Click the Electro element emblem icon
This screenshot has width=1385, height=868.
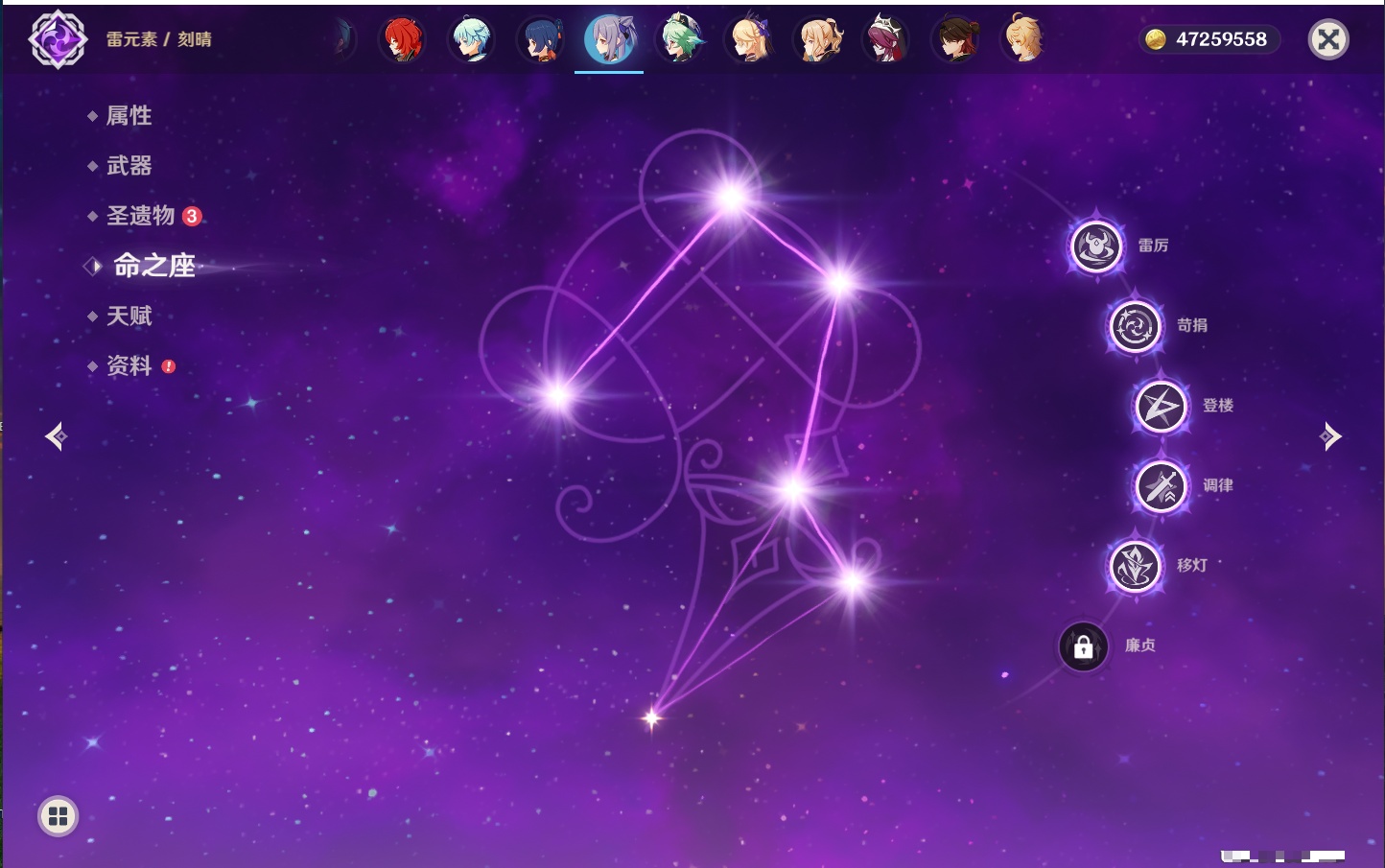click(58, 39)
